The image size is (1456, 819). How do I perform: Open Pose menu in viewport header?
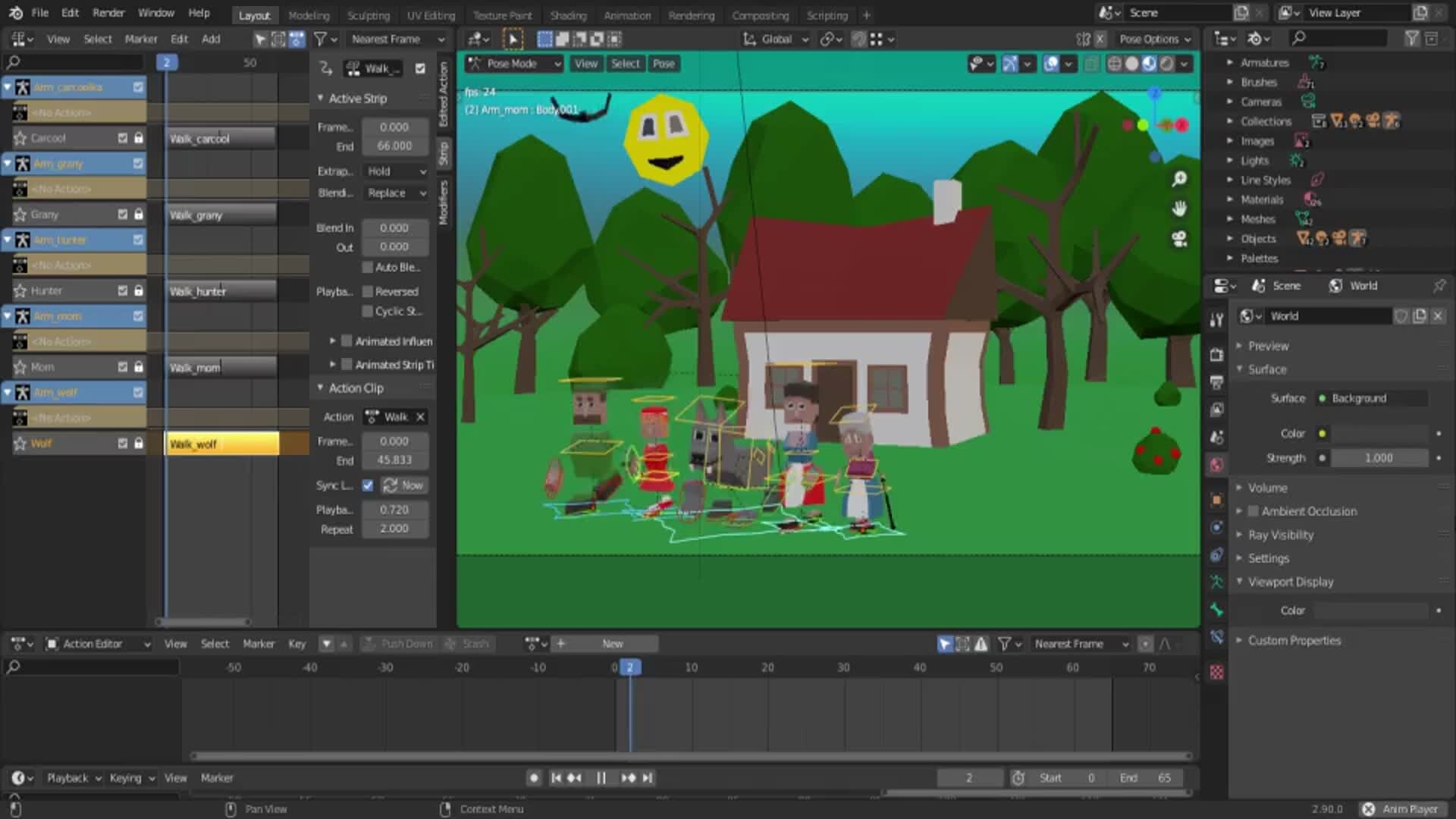click(664, 64)
